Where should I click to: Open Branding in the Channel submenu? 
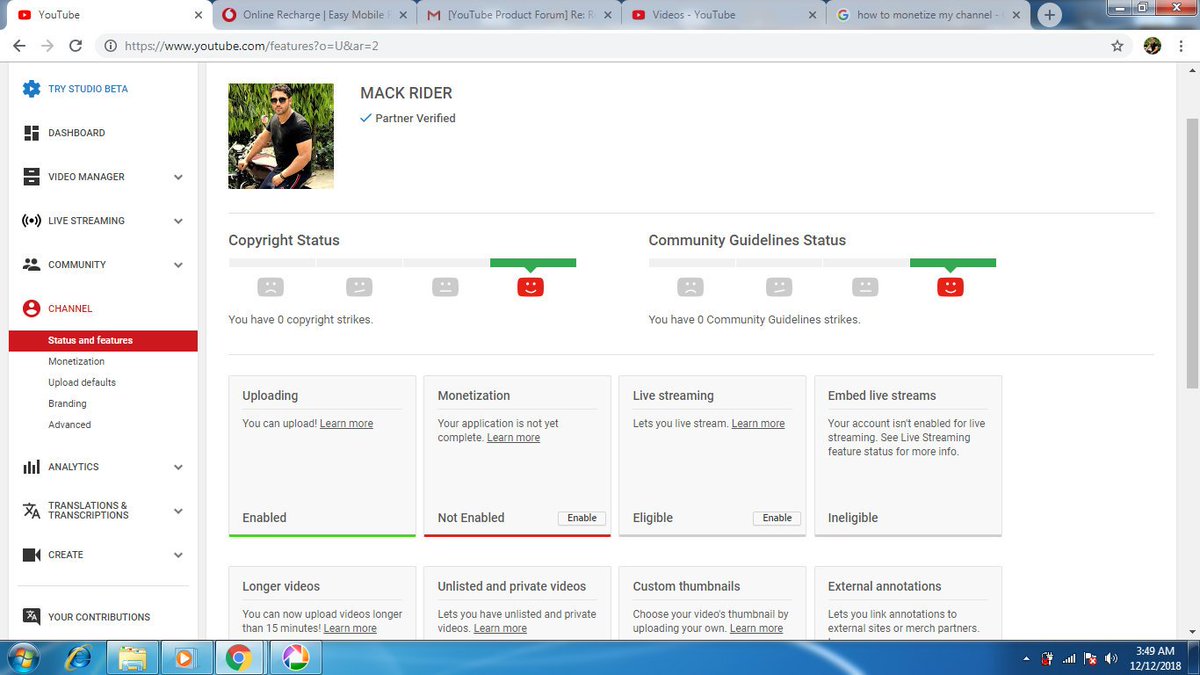coord(67,404)
